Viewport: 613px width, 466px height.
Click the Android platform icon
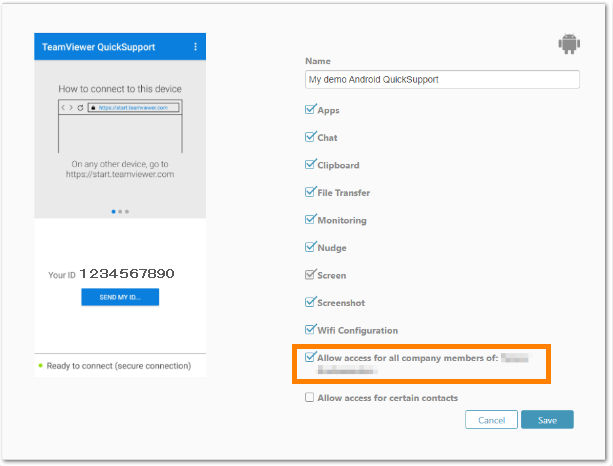point(569,44)
